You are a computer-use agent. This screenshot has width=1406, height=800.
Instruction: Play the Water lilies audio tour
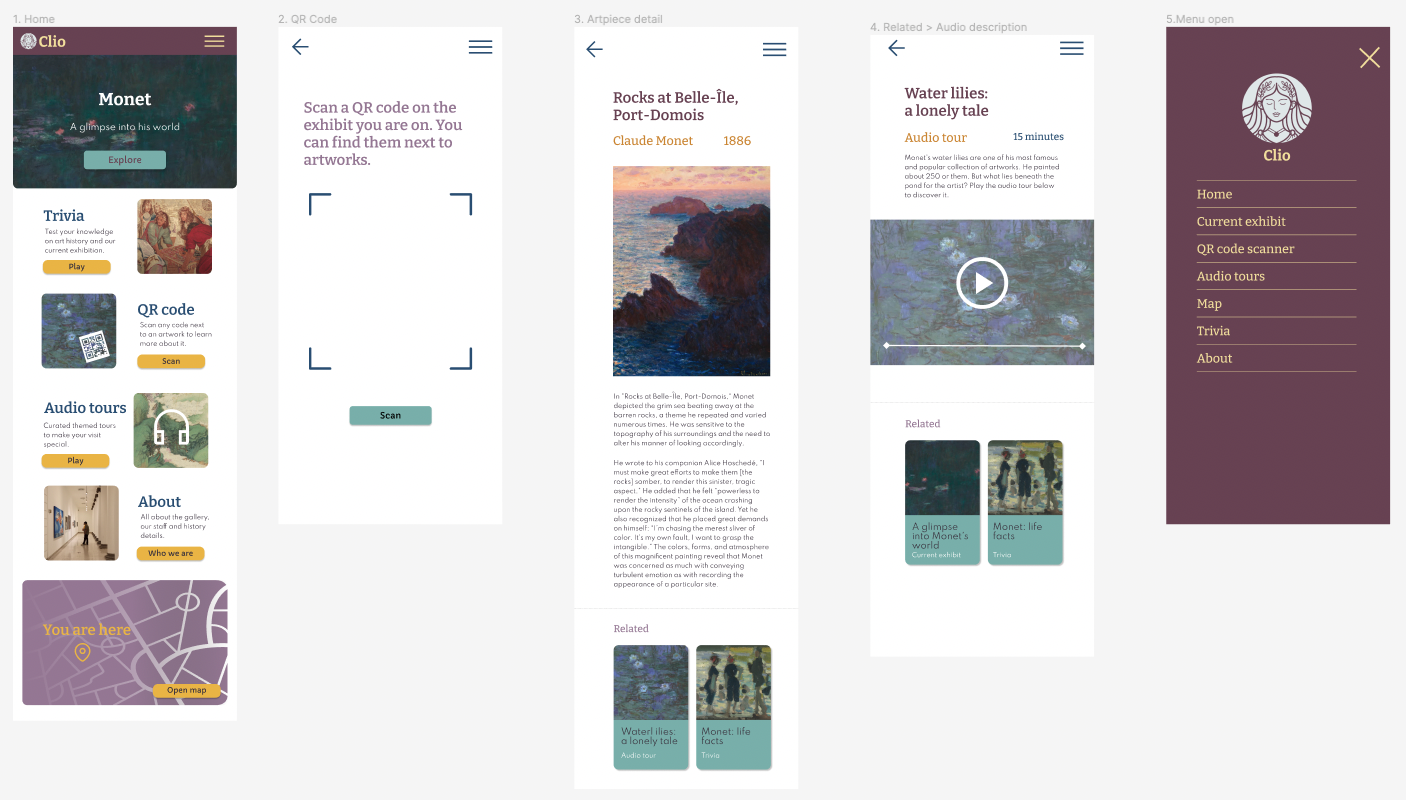click(x=982, y=283)
